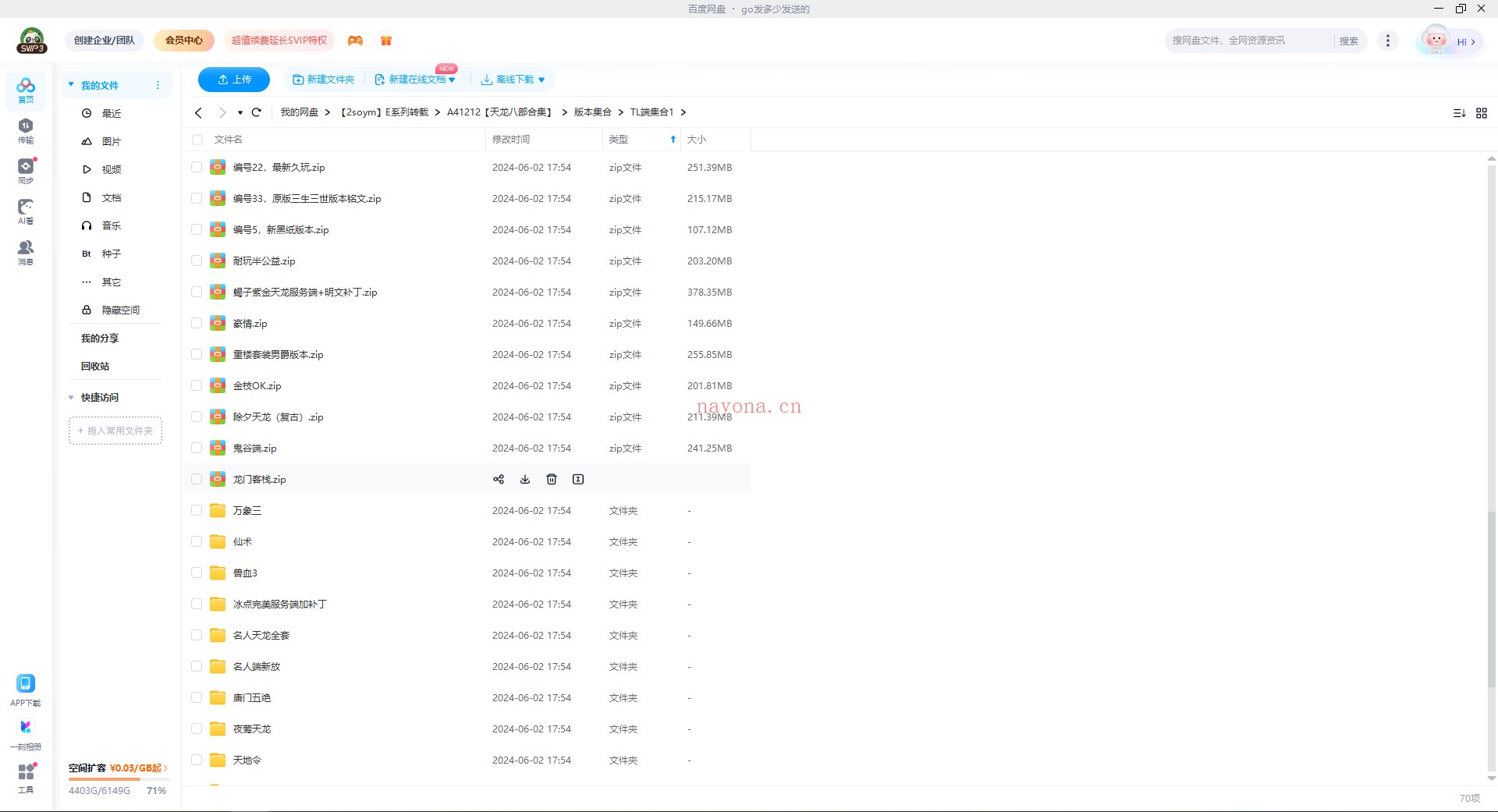
Task: Check the box for 仙术 folder
Action: point(197,541)
